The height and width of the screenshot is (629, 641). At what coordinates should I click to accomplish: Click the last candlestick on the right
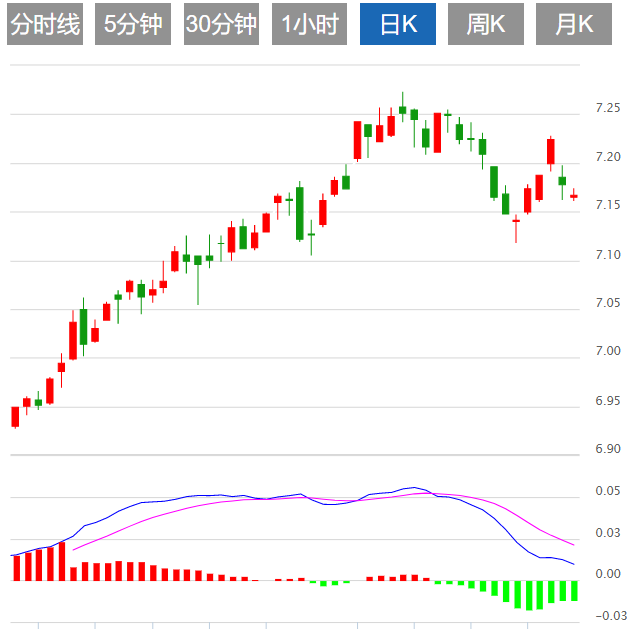click(x=574, y=196)
